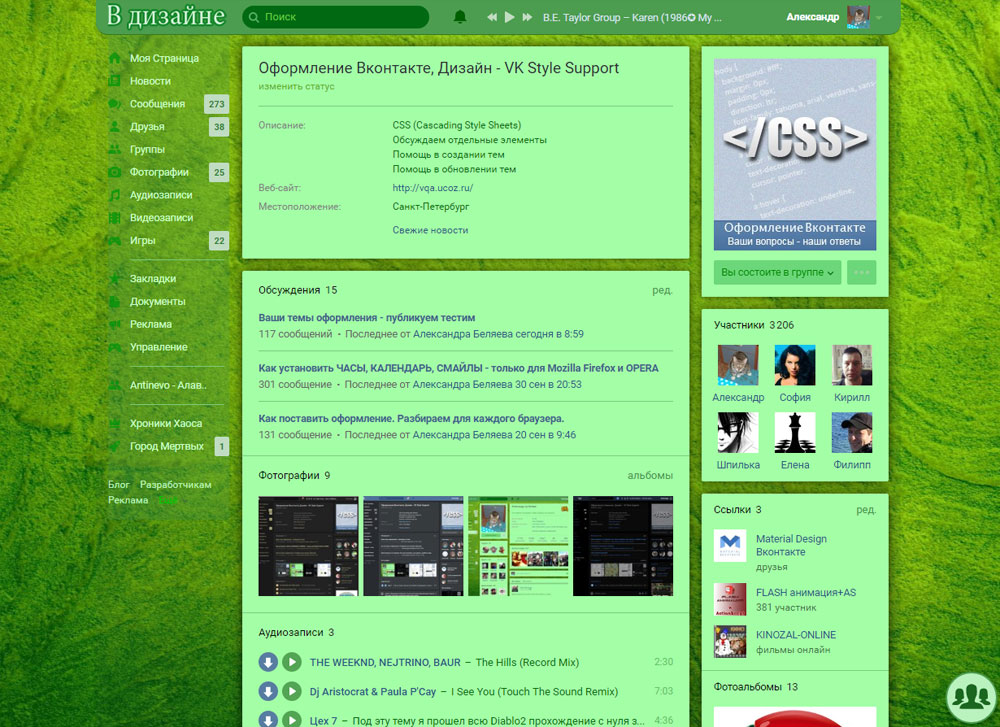Download 'The Hills (Record Mix)' audio

(268, 663)
